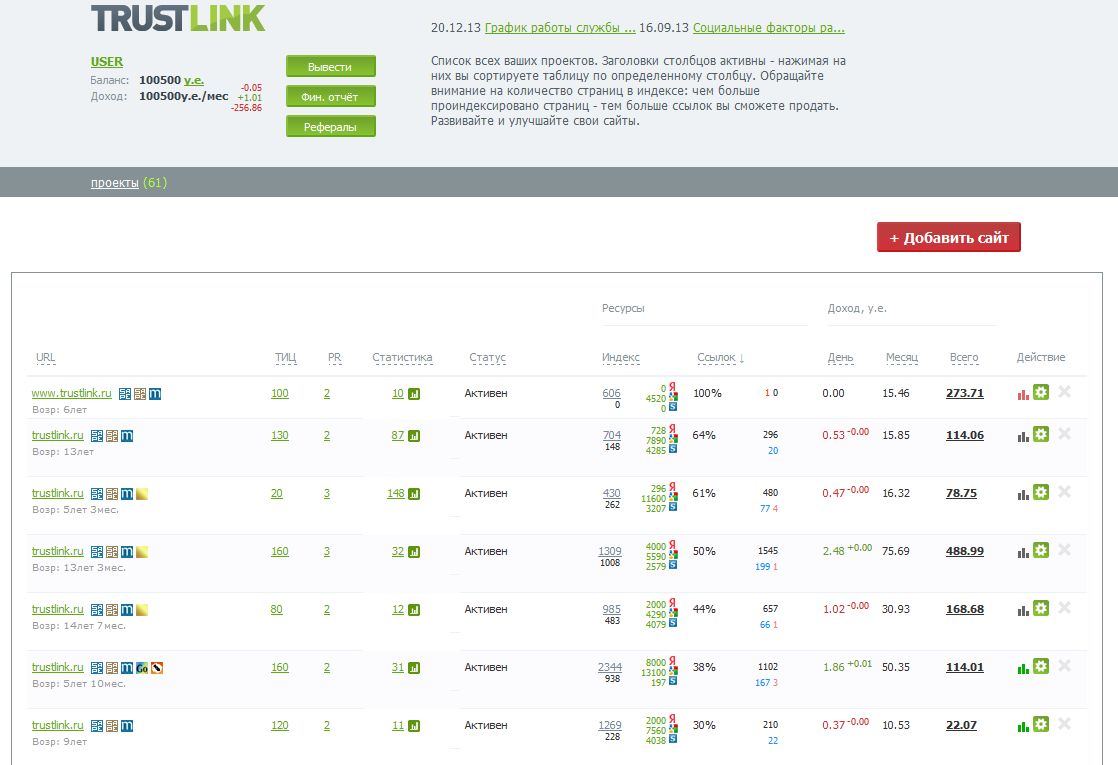Open settings gear for www.trustlink.ru row
The image size is (1118, 765).
(x=1041, y=392)
